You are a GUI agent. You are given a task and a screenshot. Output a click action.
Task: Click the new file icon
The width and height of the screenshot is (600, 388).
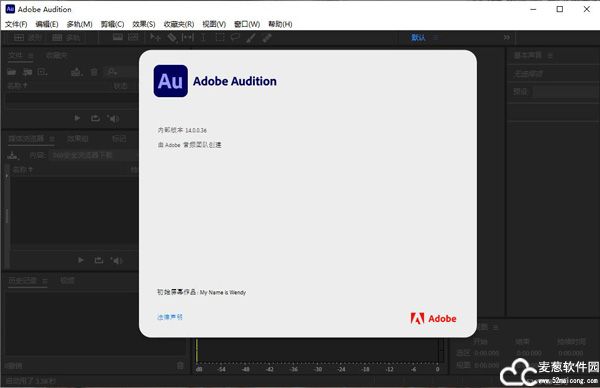pos(42,72)
